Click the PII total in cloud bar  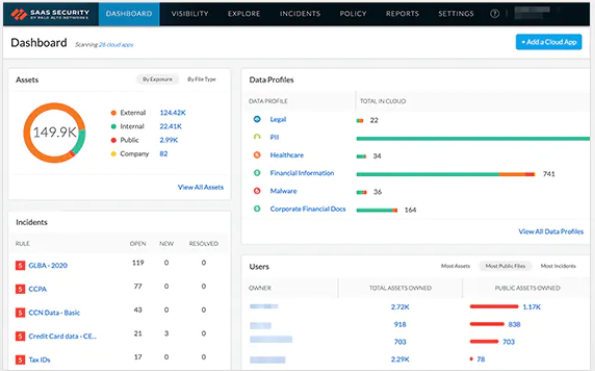[x=473, y=138]
